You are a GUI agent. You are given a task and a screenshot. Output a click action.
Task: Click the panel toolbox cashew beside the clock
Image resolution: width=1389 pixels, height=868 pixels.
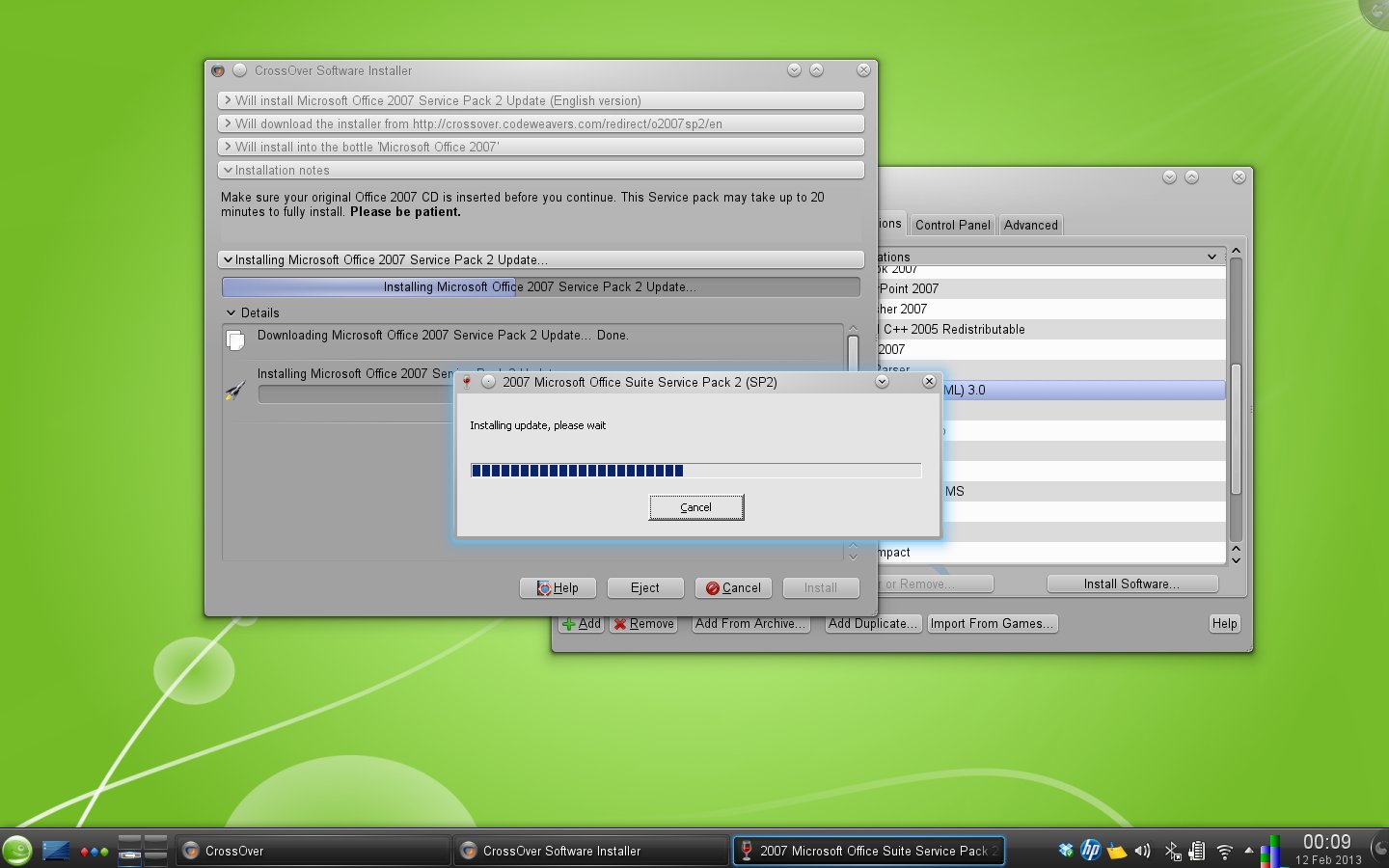[x=1379, y=851]
